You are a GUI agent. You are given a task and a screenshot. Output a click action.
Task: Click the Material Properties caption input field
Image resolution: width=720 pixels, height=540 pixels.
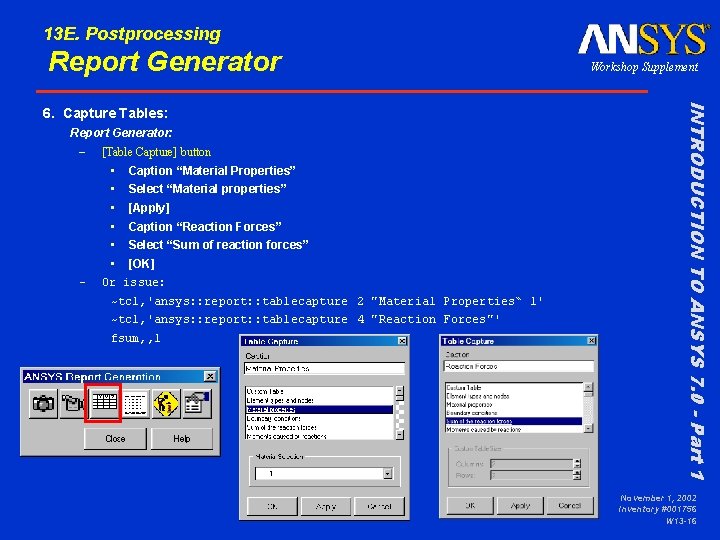[324, 368]
